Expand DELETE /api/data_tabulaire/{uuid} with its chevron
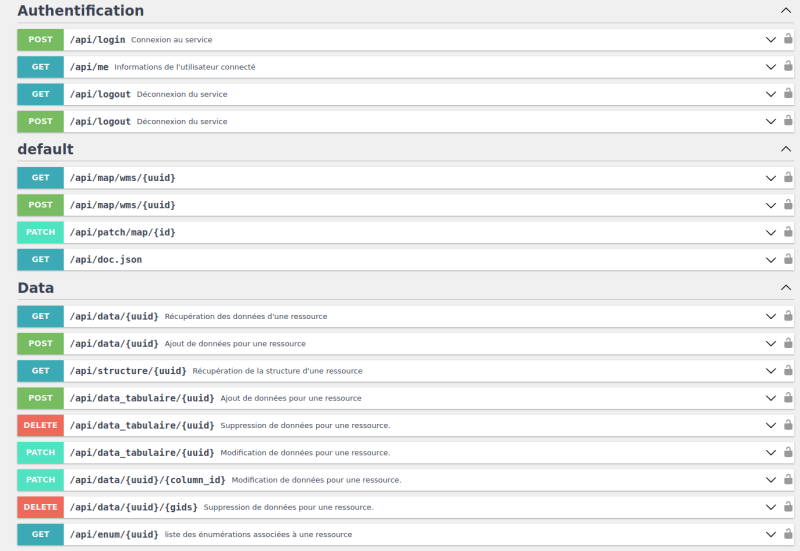800x551 pixels. pos(771,425)
